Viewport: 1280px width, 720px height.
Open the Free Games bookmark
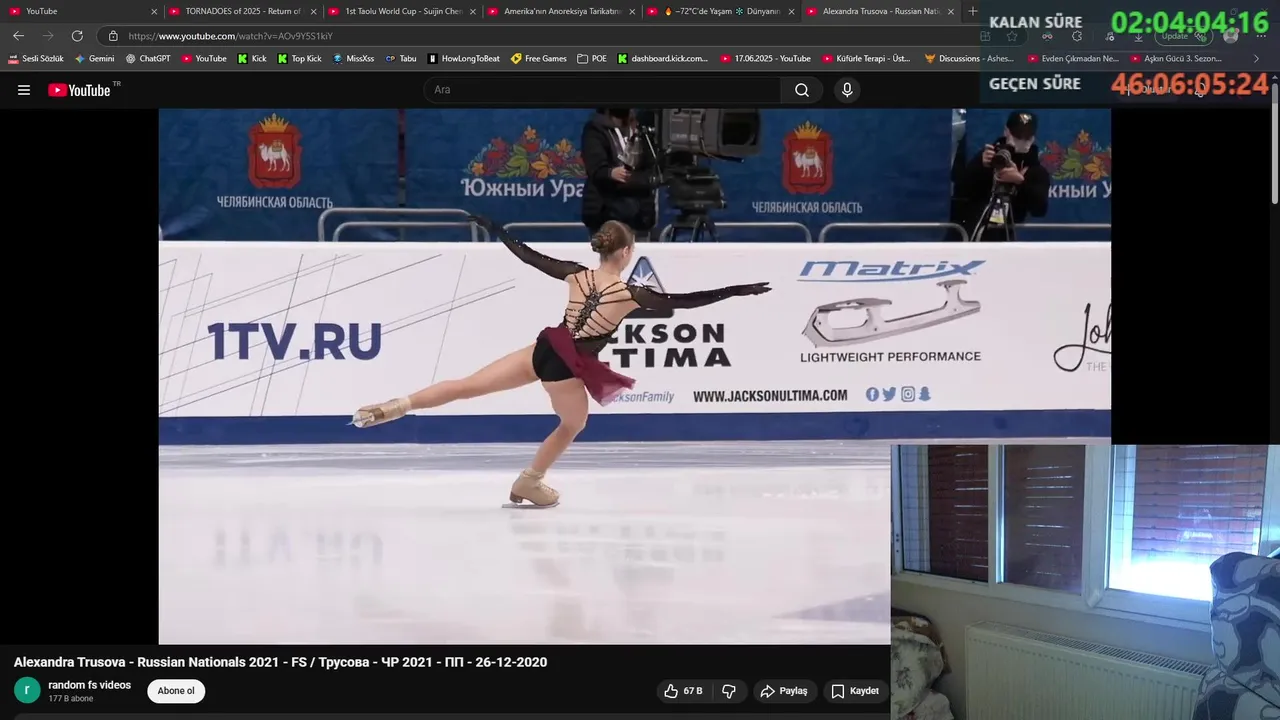(538, 58)
